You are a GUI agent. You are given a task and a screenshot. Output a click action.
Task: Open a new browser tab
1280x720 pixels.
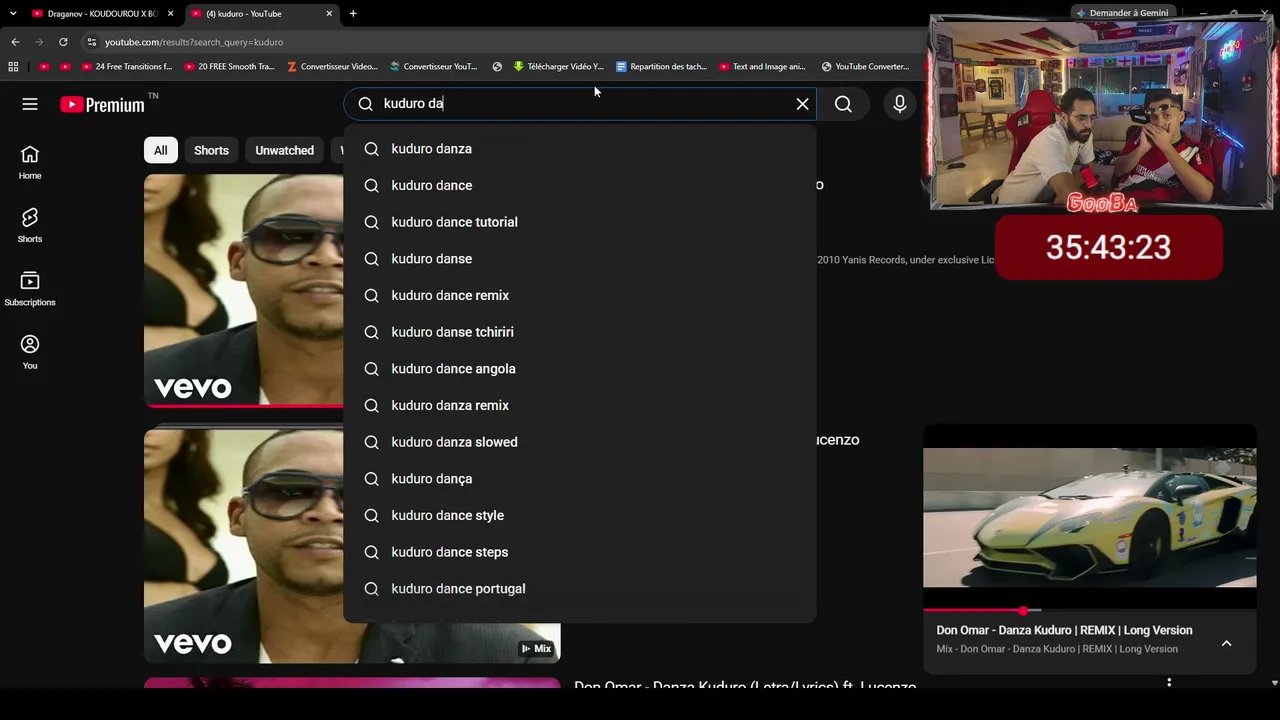coord(353,14)
